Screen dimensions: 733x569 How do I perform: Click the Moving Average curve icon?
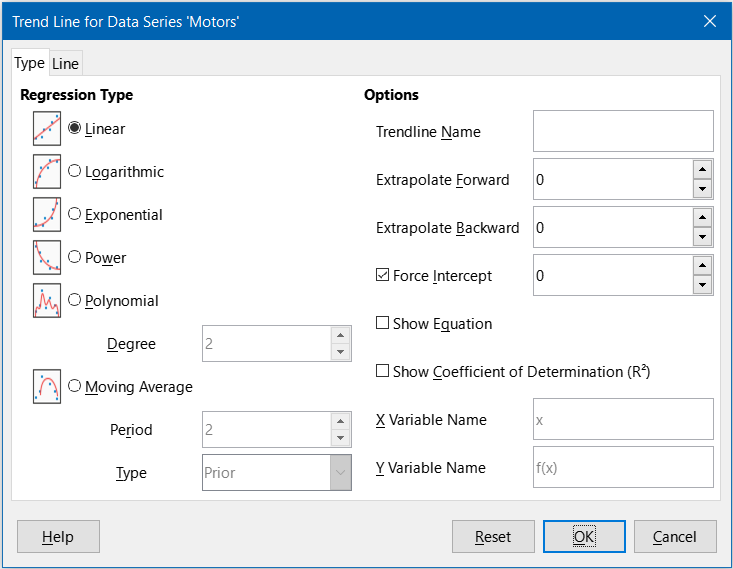pos(47,387)
